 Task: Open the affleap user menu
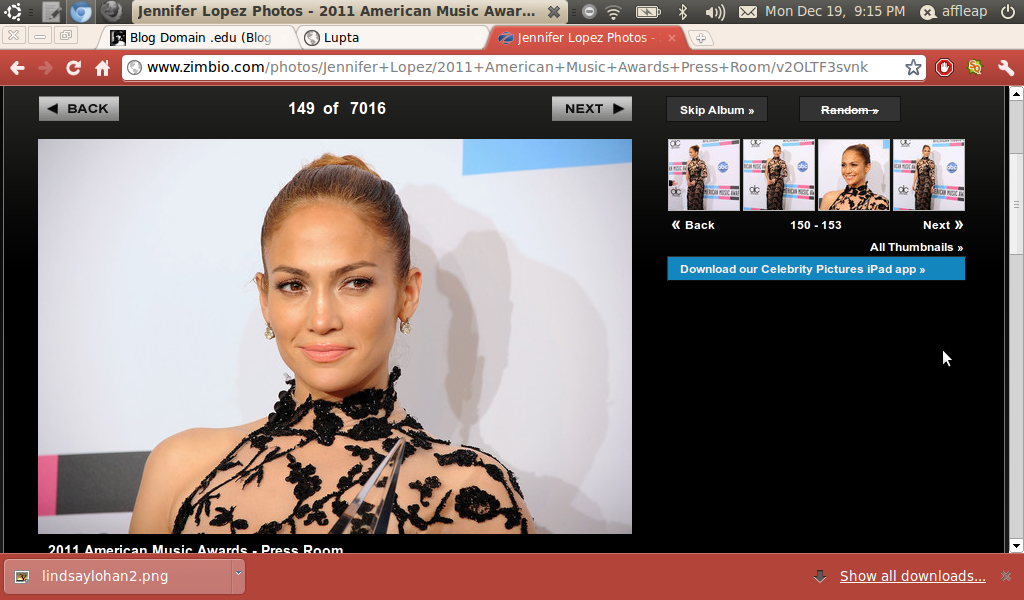coord(953,11)
